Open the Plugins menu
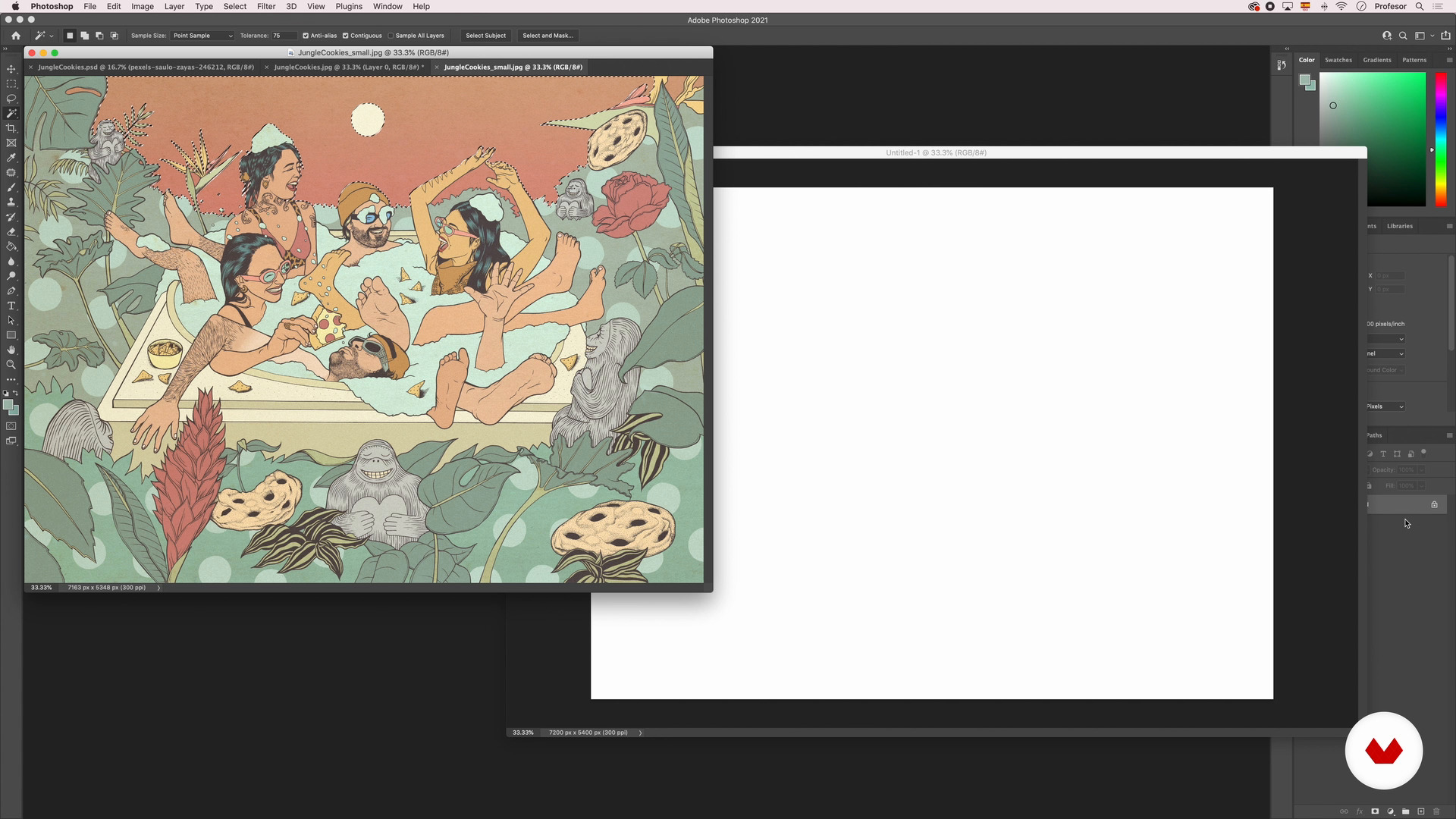The width and height of the screenshot is (1456, 819). point(349,6)
